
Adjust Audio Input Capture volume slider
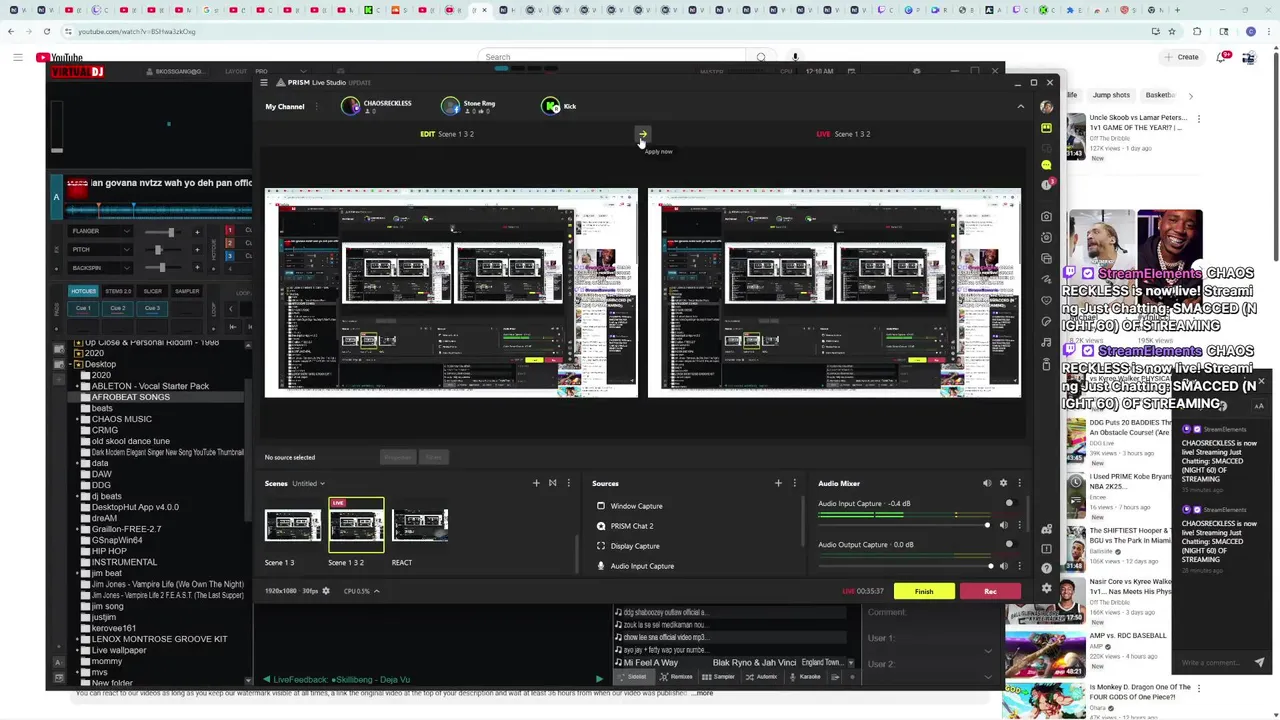pos(904,525)
